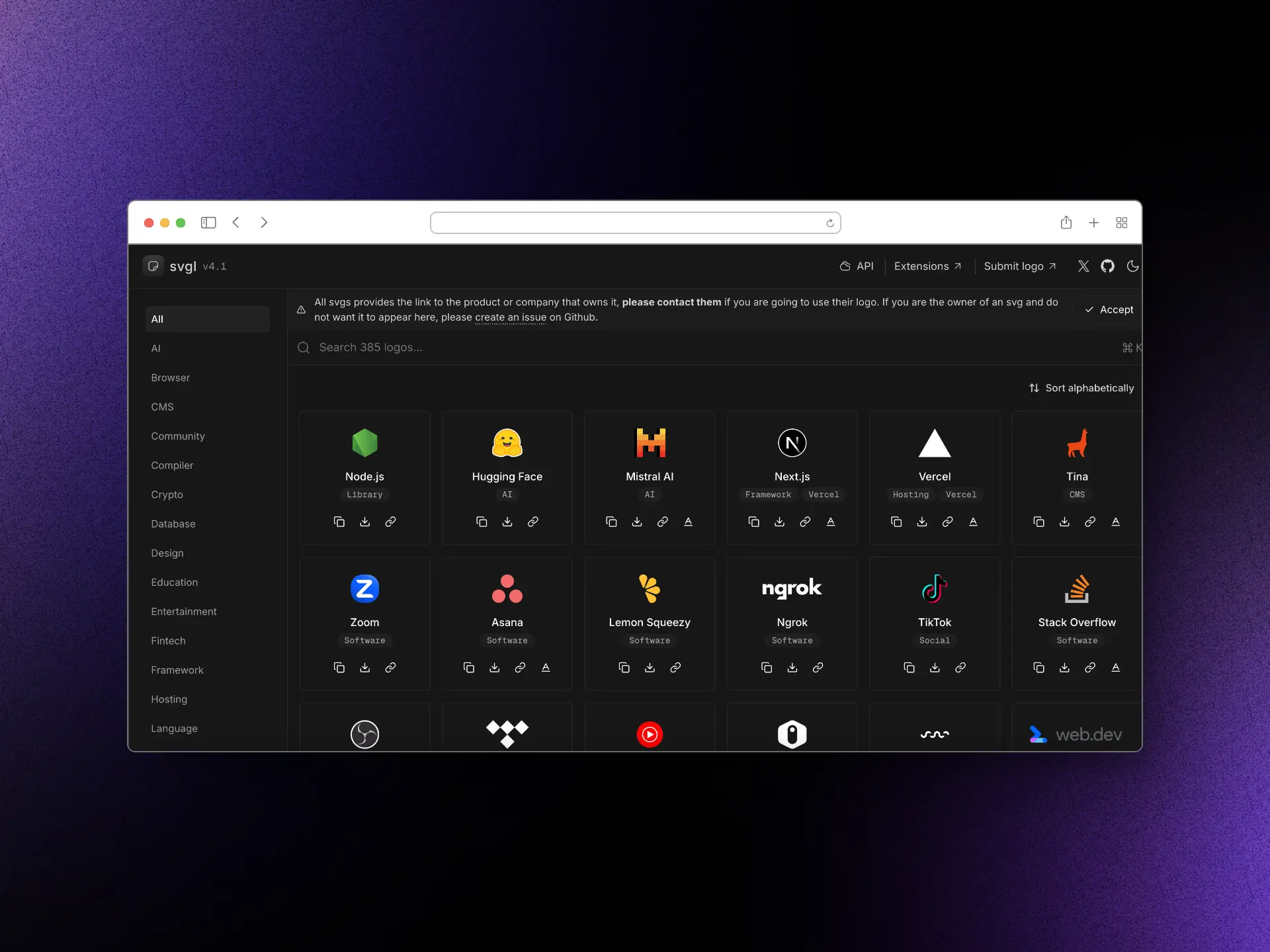Filter by Hosting tag on Vercel card
1270x952 pixels.
click(x=911, y=495)
